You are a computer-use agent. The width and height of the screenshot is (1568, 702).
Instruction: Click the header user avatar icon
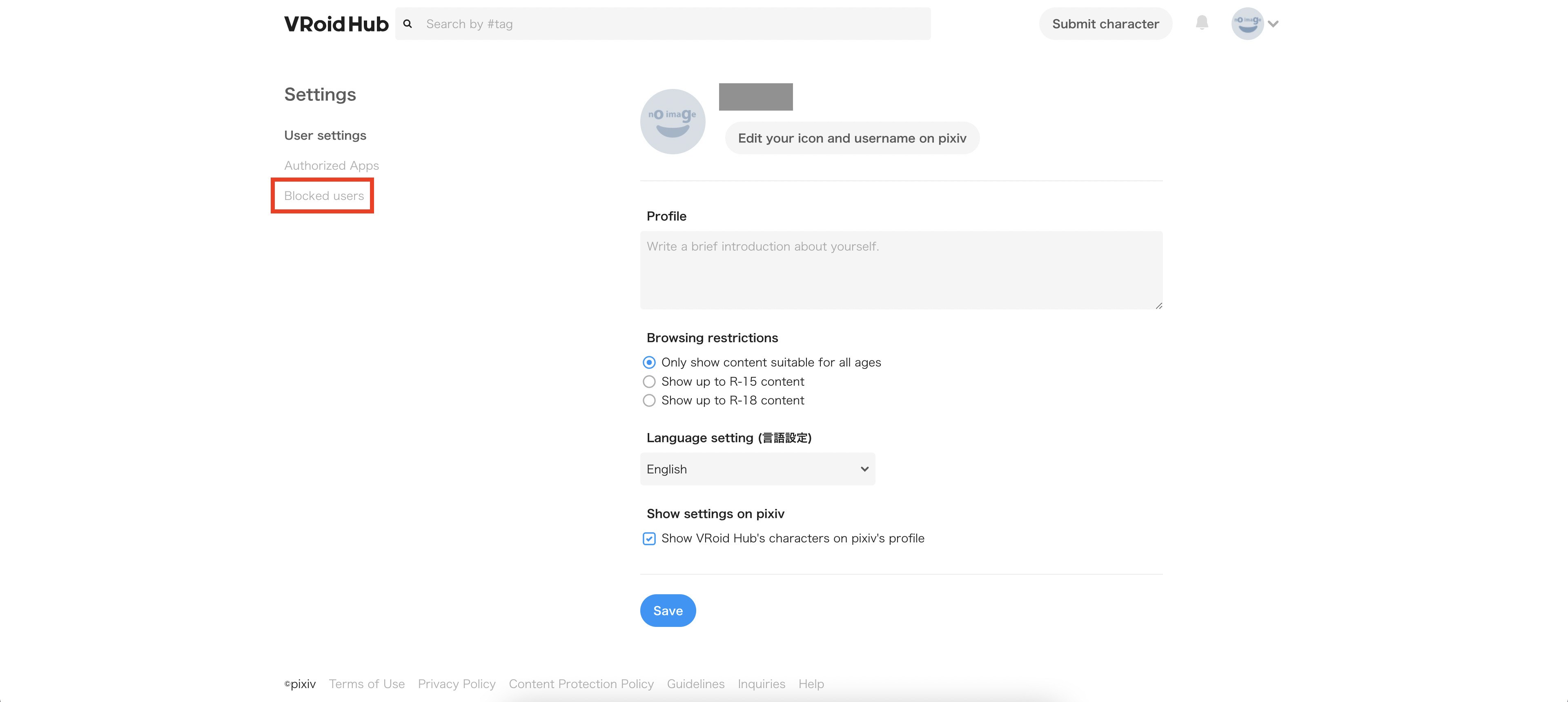coord(1247,24)
